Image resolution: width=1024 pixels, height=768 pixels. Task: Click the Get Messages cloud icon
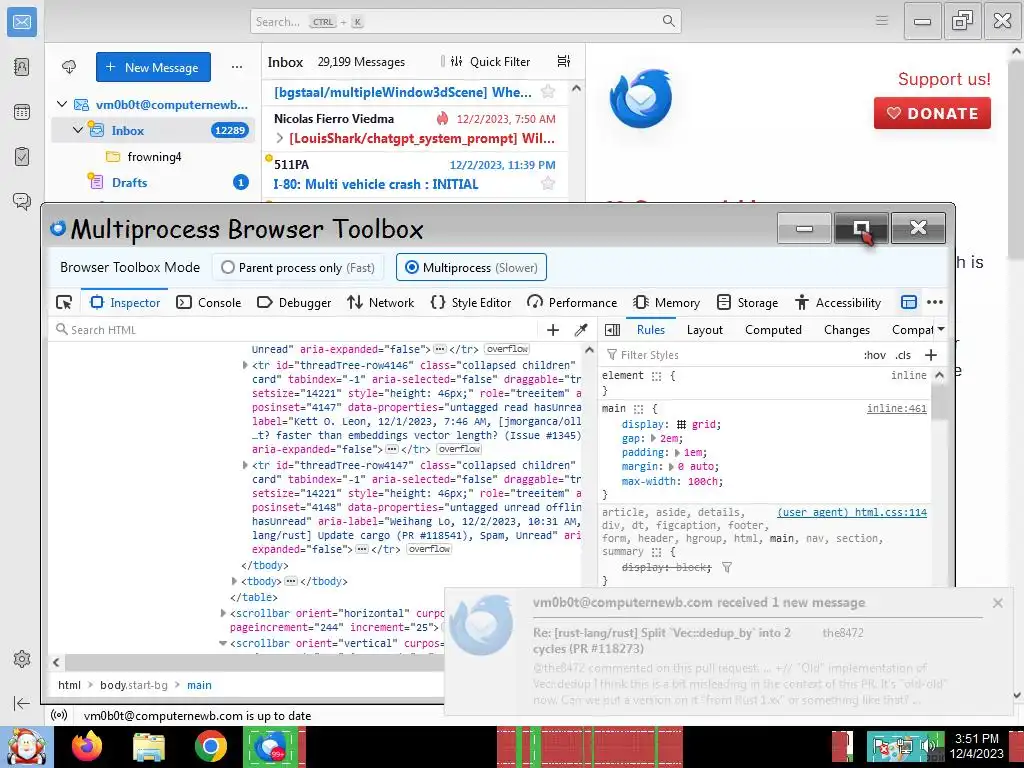69,67
